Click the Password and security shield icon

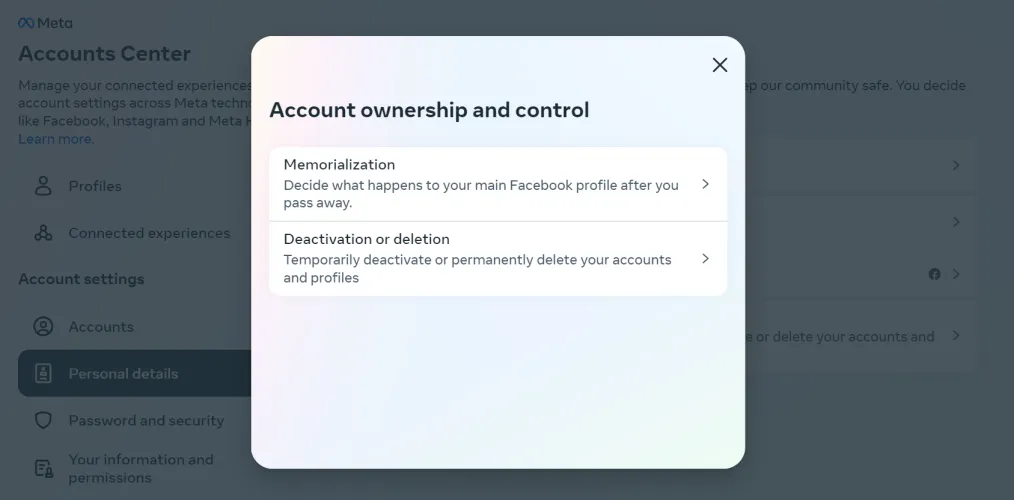tap(43, 421)
